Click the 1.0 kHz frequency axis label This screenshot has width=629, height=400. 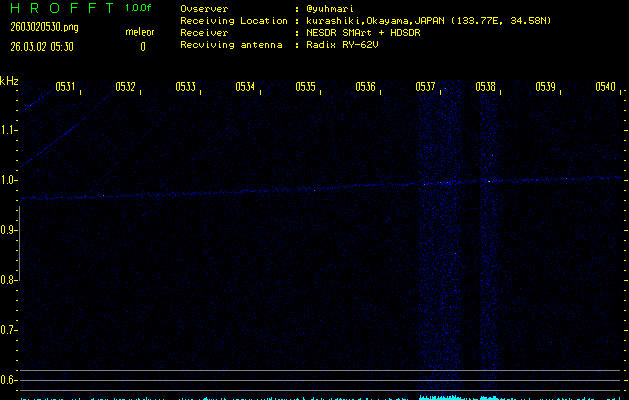(x=9, y=180)
